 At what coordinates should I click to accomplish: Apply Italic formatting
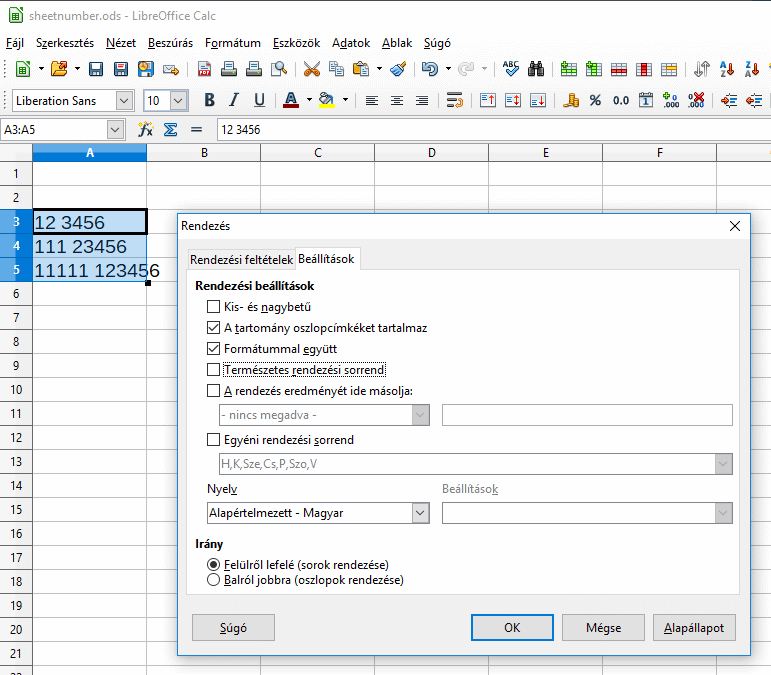click(x=234, y=100)
